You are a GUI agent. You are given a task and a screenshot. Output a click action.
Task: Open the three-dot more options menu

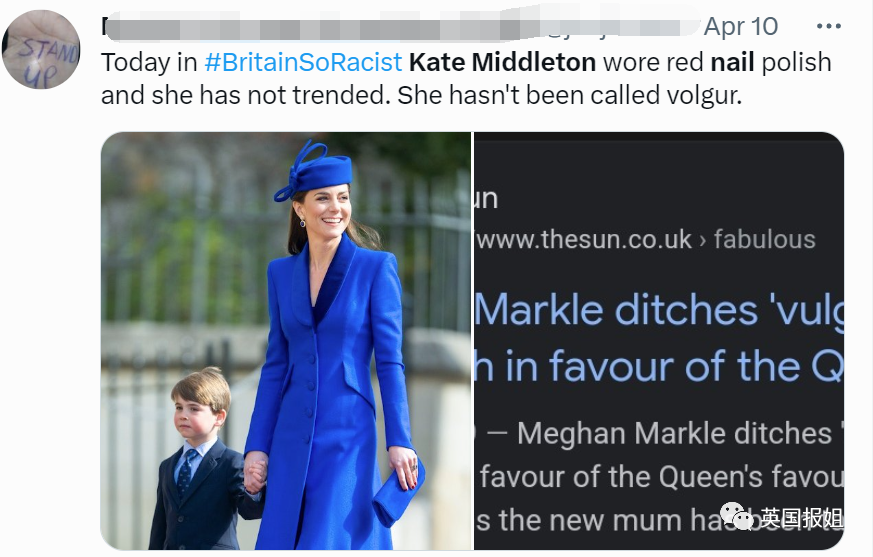829,26
